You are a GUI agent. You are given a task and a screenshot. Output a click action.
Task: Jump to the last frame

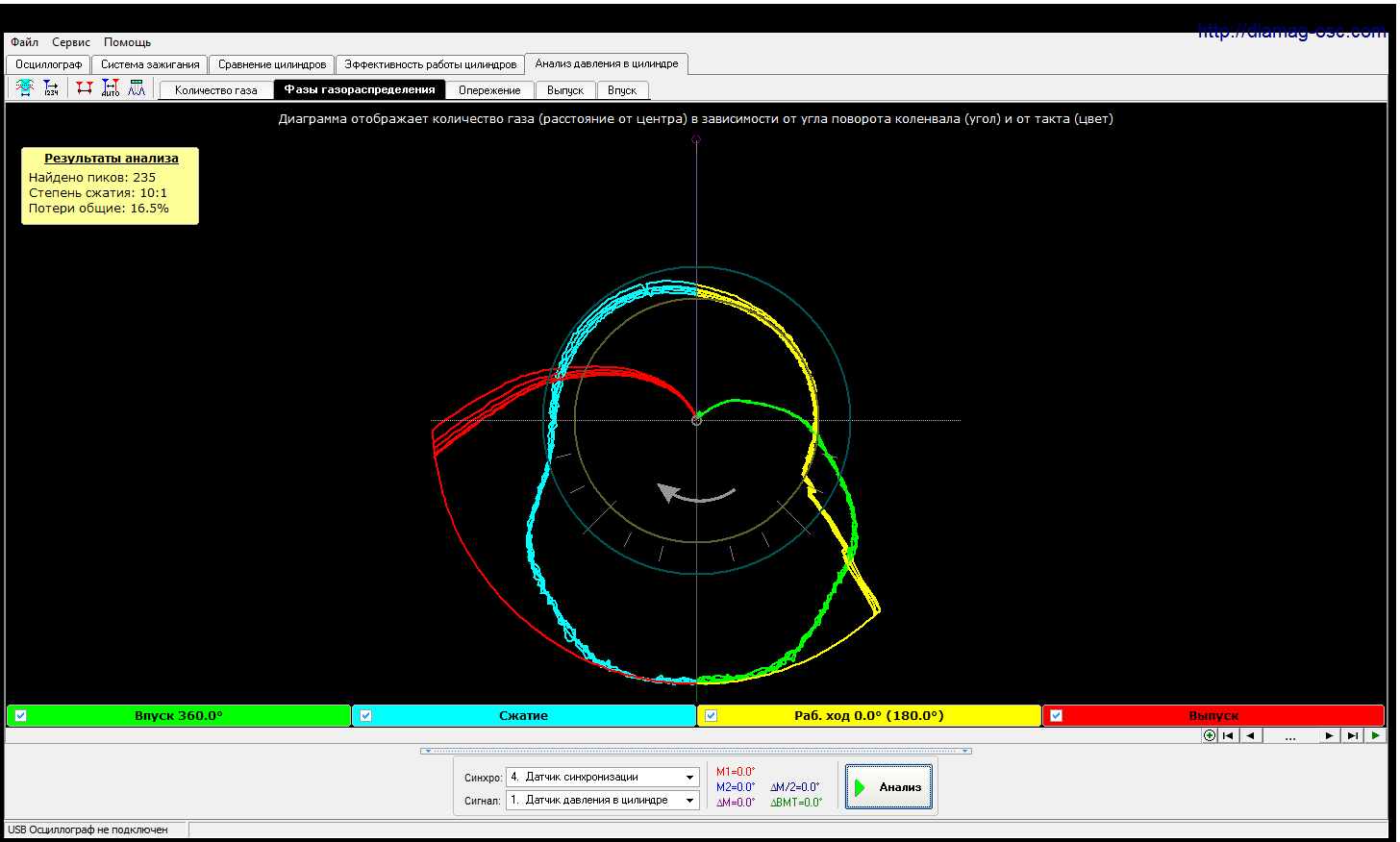1352,735
